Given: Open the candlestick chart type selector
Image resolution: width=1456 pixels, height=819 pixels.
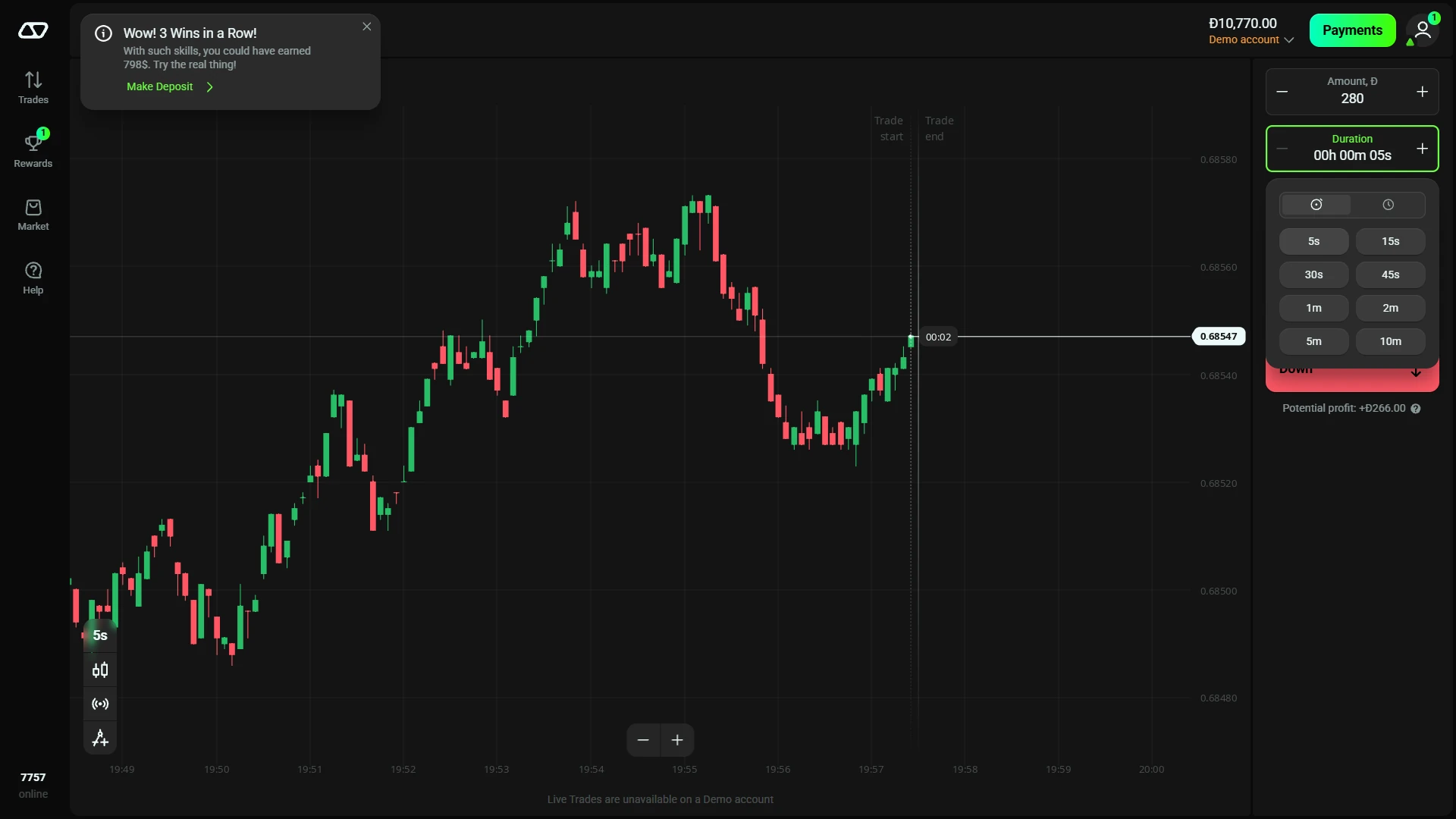Looking at the screenshot, I should [100, 670].
